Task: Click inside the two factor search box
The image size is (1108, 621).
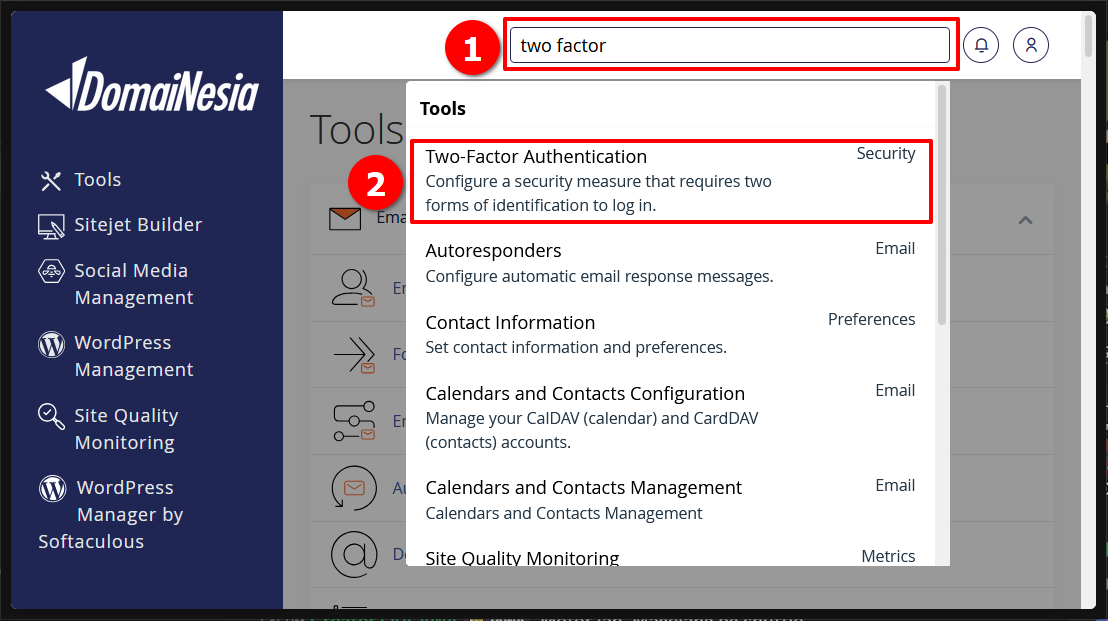Action: click(x=730, y=44)
